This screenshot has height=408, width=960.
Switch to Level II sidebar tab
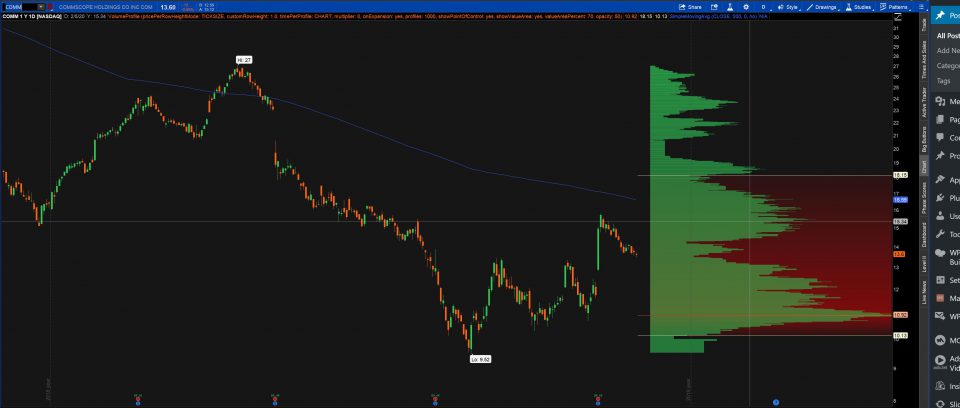click(924, 265)
